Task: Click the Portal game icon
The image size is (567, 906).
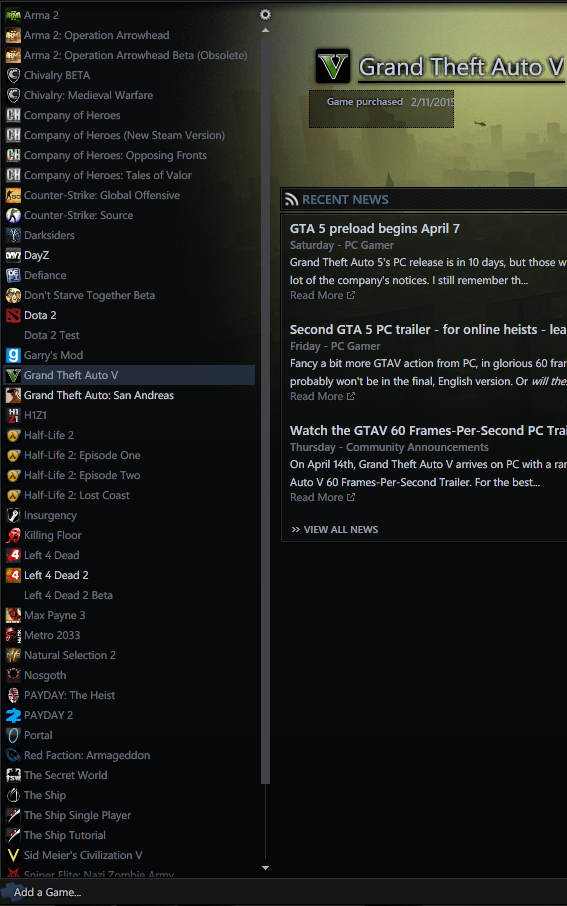Action: click(x=13, y=736)
